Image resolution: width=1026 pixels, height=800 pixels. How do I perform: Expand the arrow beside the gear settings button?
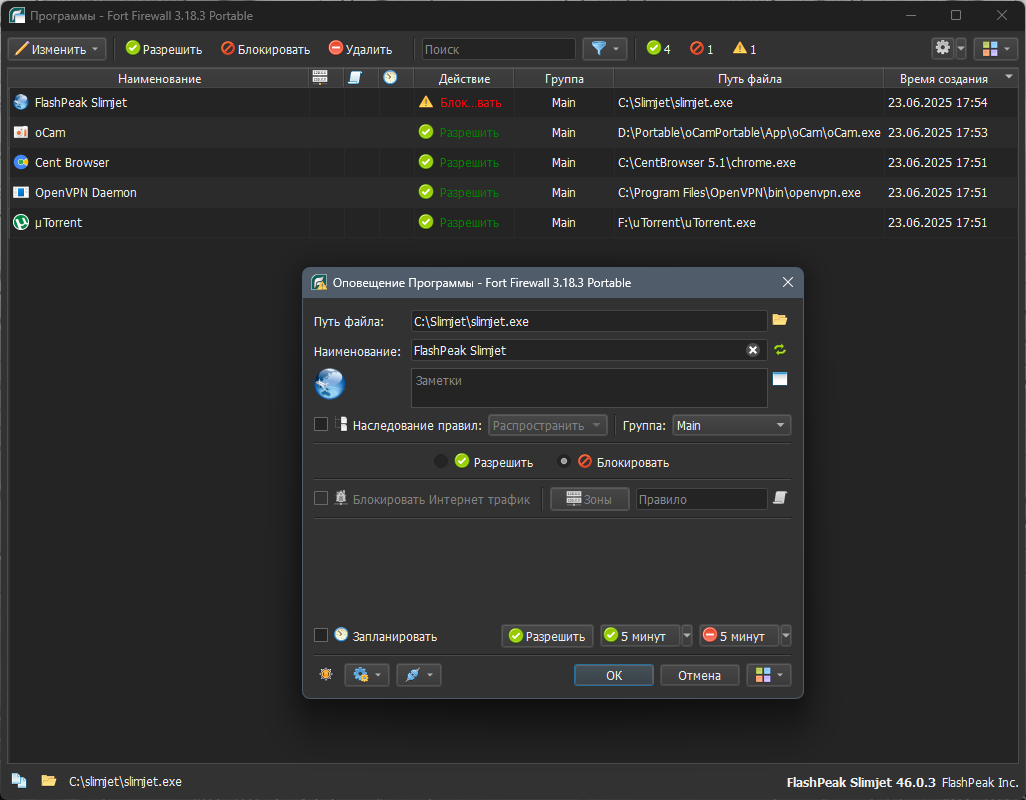[x=961, y=49]
